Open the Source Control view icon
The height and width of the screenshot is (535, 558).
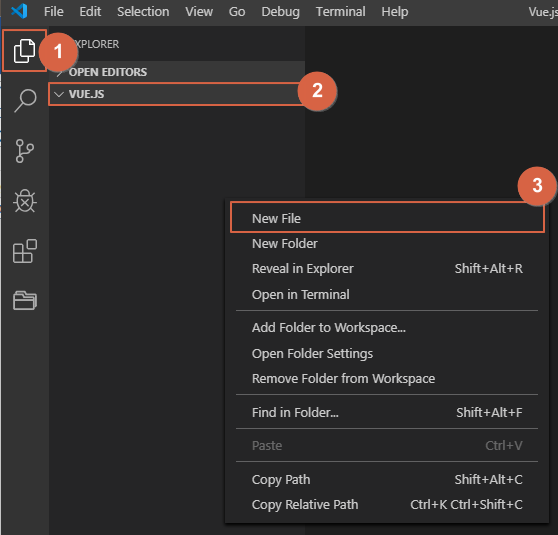pos(25,151)
